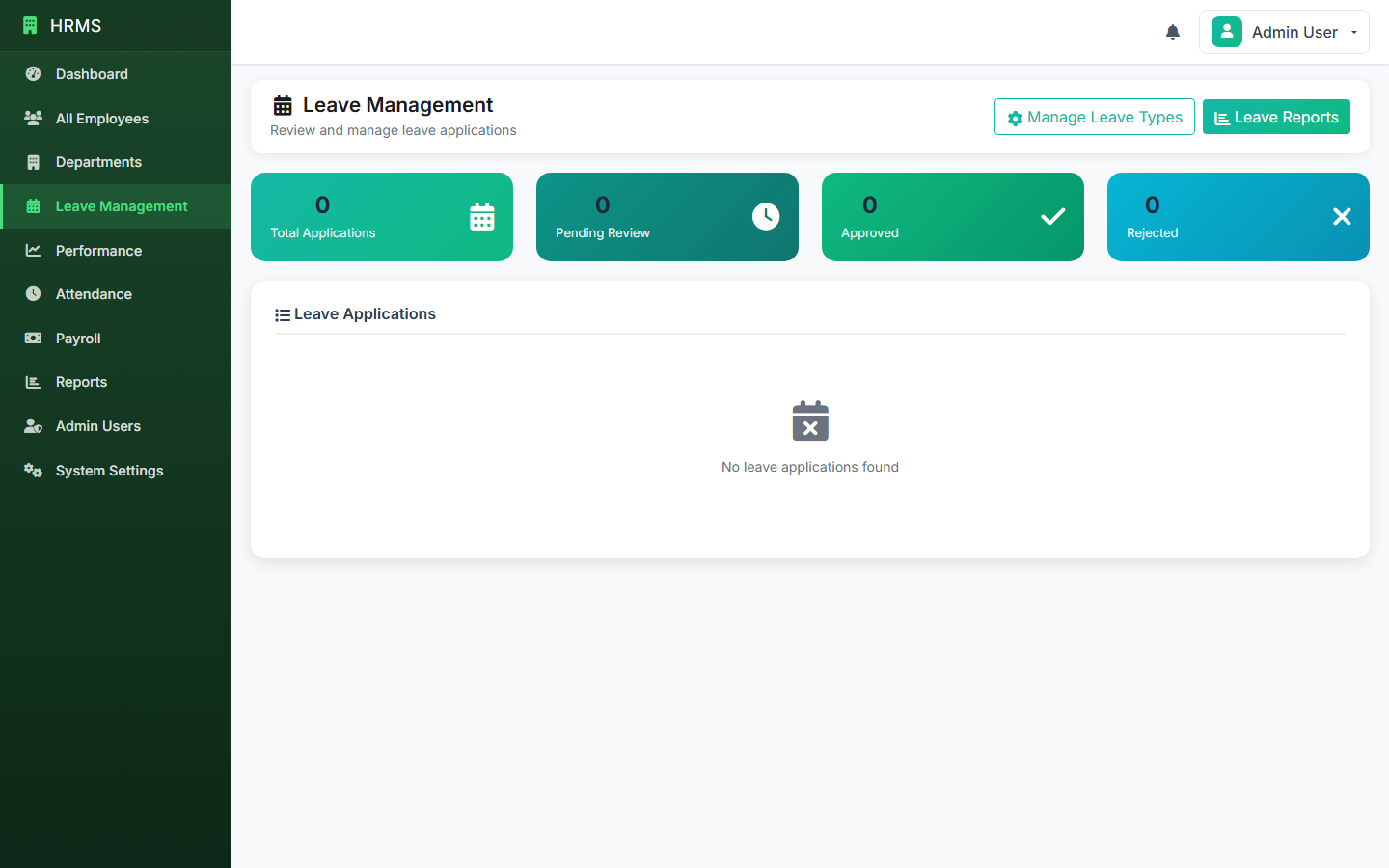Viewport: 1389px width, 868px height.
Task: Select the Rejected stat card
Action: point(1239,217)
